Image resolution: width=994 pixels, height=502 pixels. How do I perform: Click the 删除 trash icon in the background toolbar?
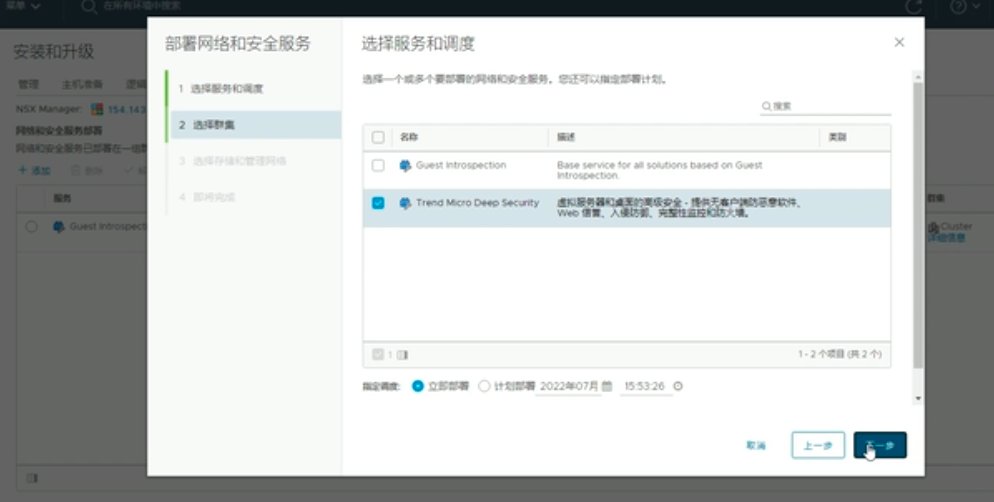click(x=75, y=171)
